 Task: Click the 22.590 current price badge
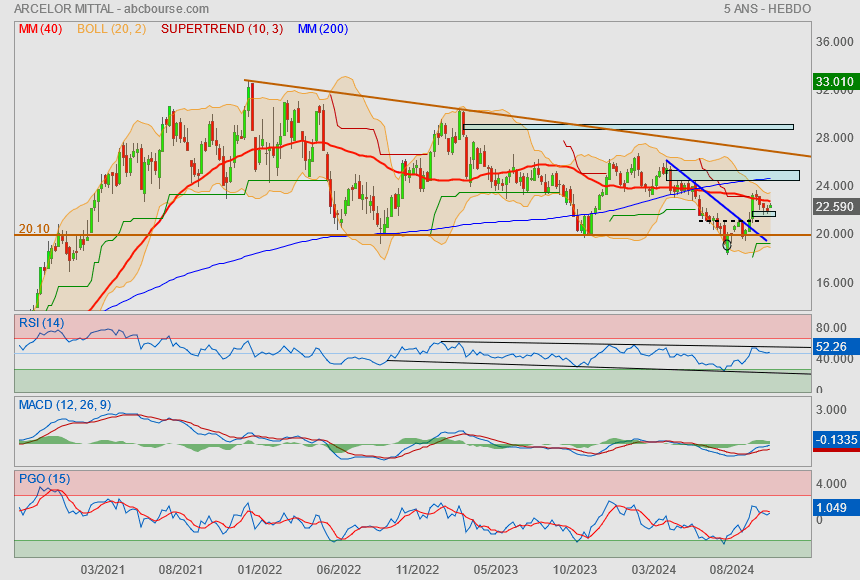(834, 206)
